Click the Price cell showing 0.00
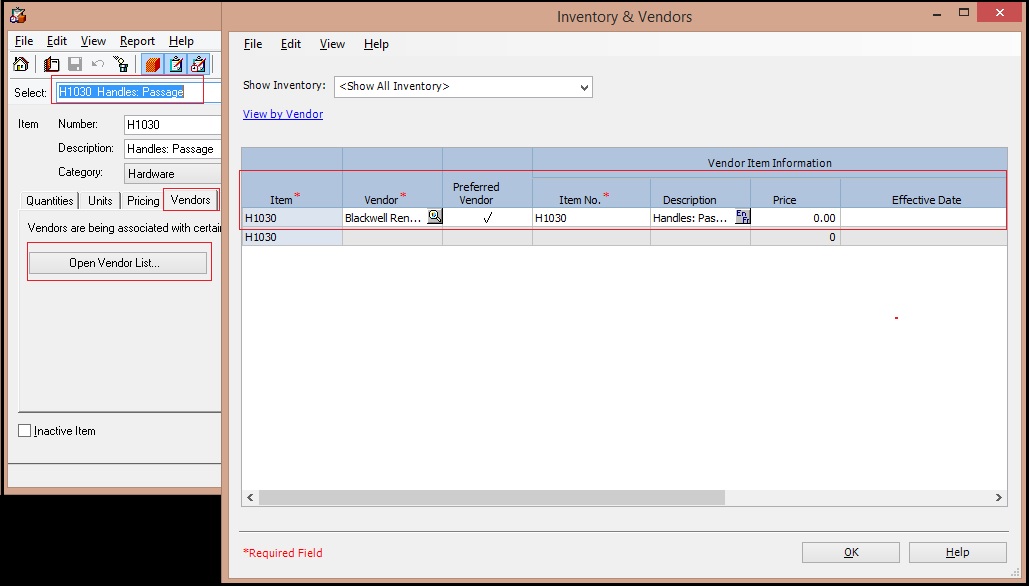The width and height of the screenshot is (1030, 586). point(795,218)
